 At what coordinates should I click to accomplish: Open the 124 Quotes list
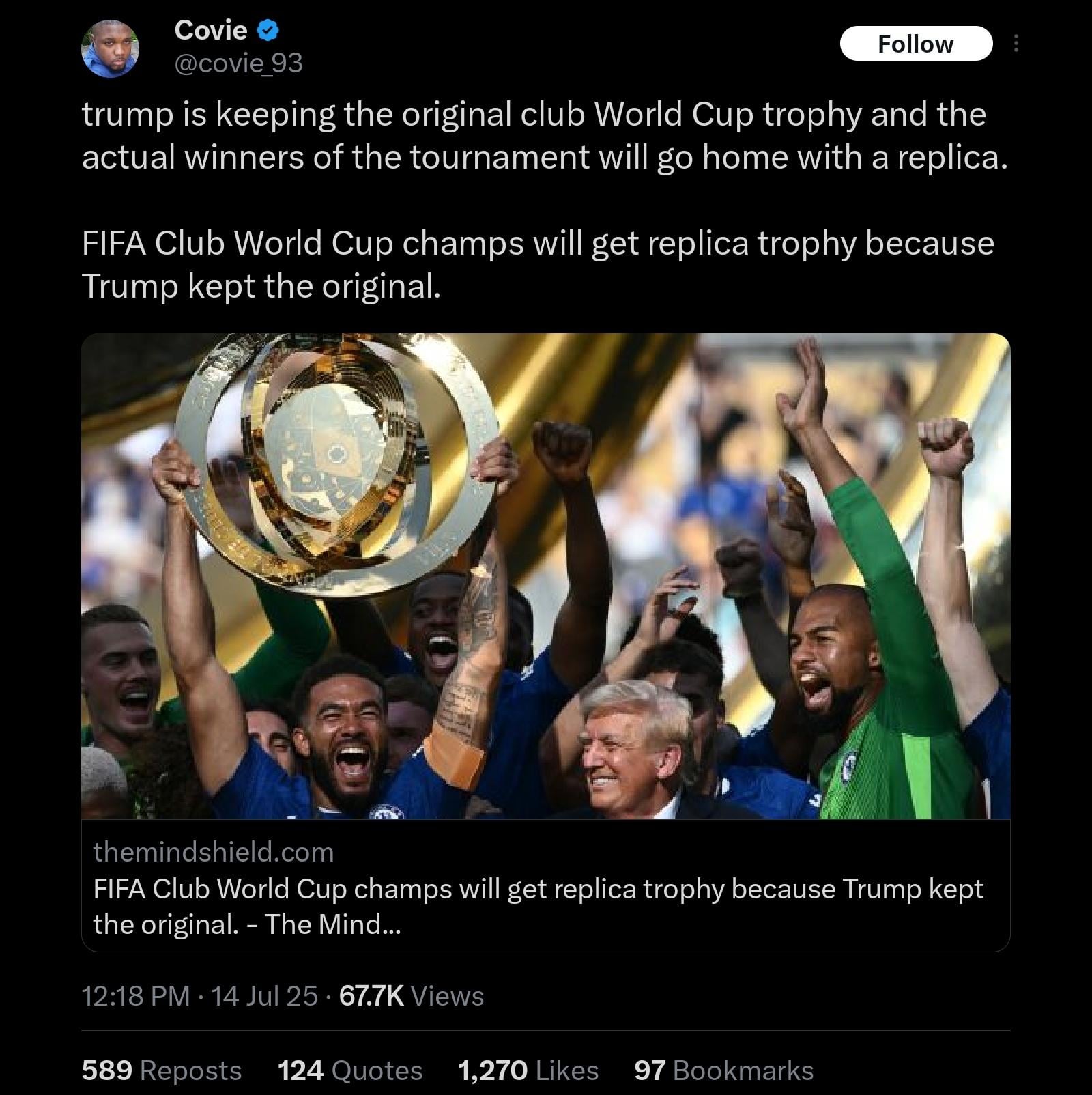(x=349, y=1070)
